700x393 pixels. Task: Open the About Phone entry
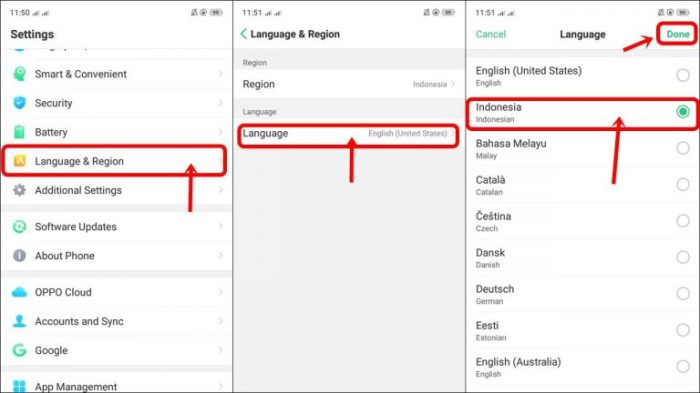[x=116, y=255]
